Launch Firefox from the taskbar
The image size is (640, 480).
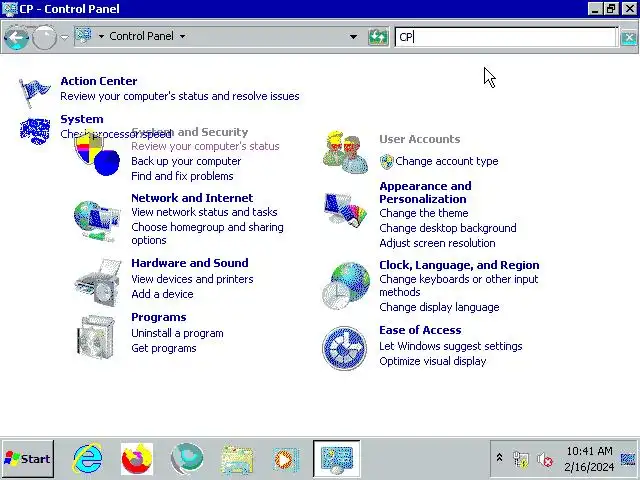point(137,459)
